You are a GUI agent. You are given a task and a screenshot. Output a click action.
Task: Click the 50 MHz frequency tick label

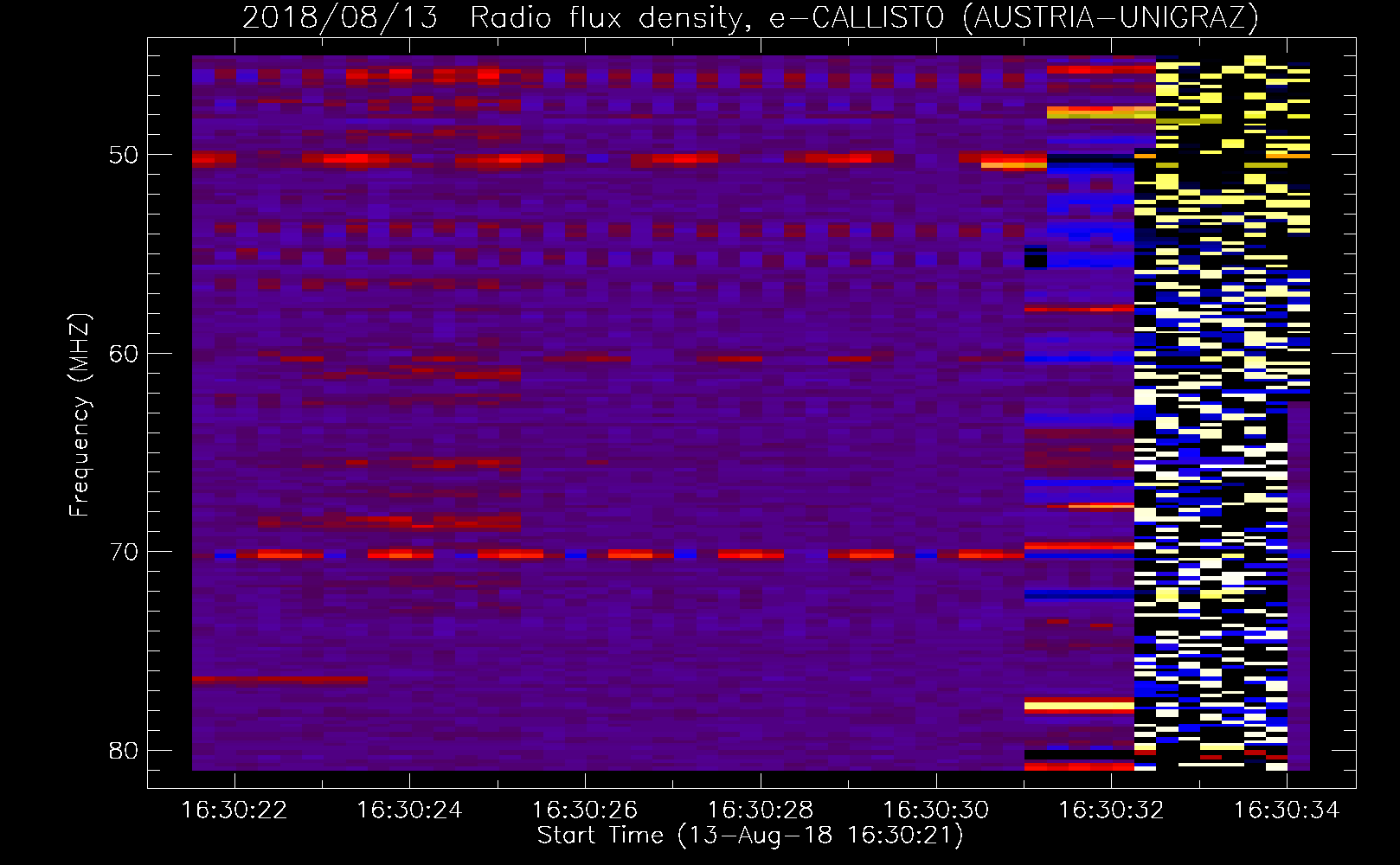124,156
